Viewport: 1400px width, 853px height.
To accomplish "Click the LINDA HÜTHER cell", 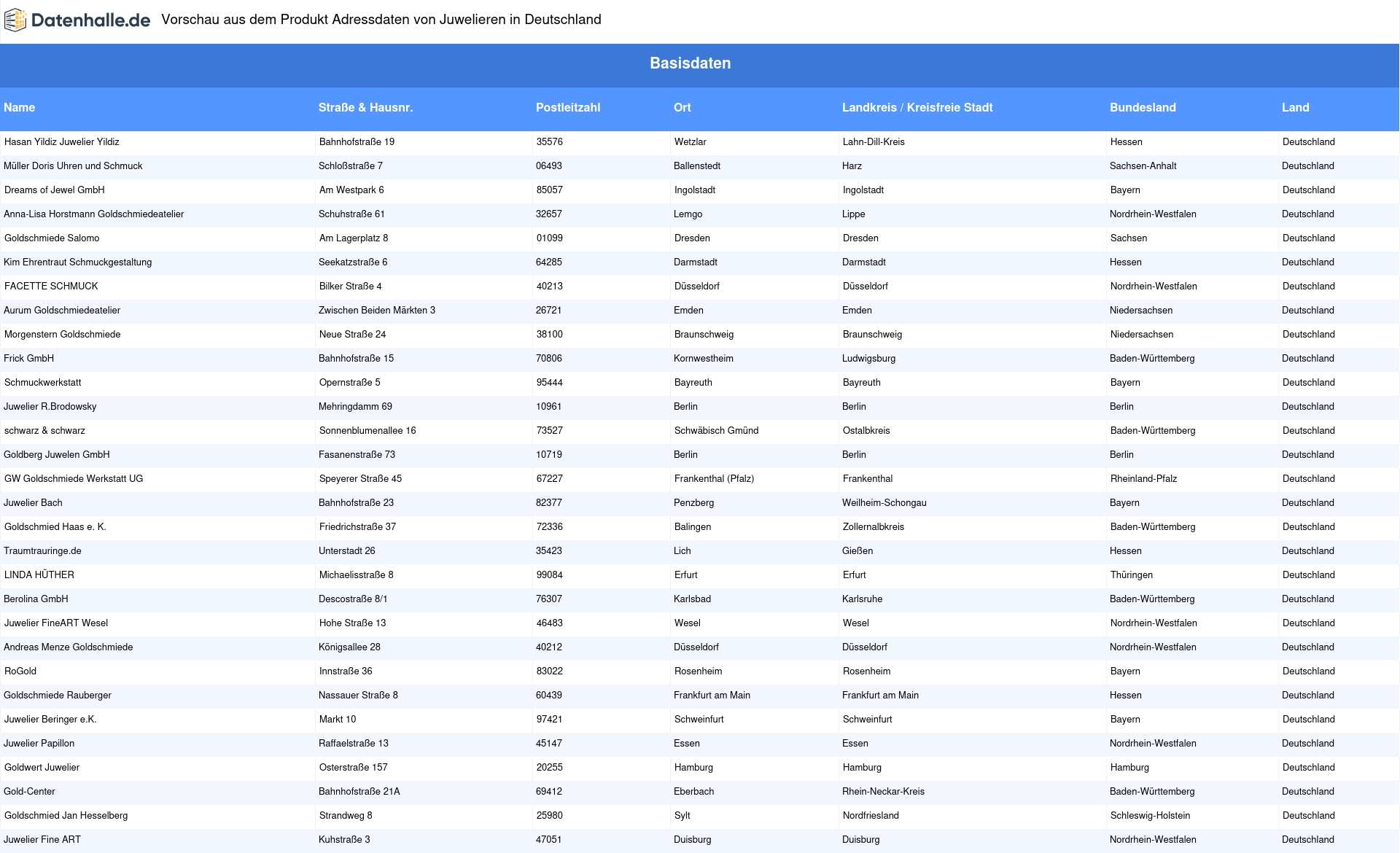I will pos(39,575).
